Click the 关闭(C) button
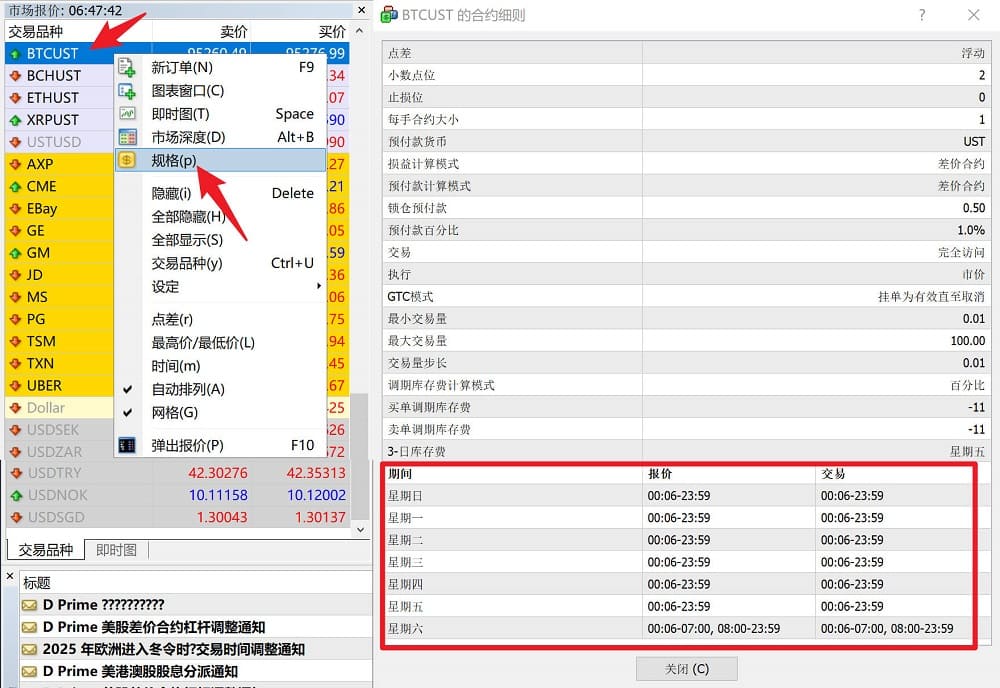 (x=686, y=668)
